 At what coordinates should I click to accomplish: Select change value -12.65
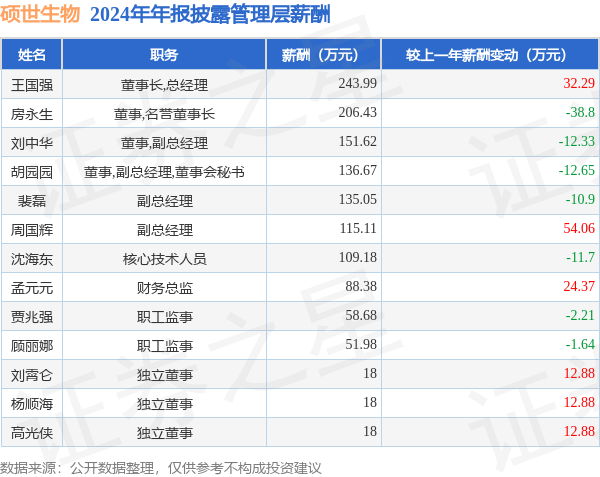click(x=577, y=170)
